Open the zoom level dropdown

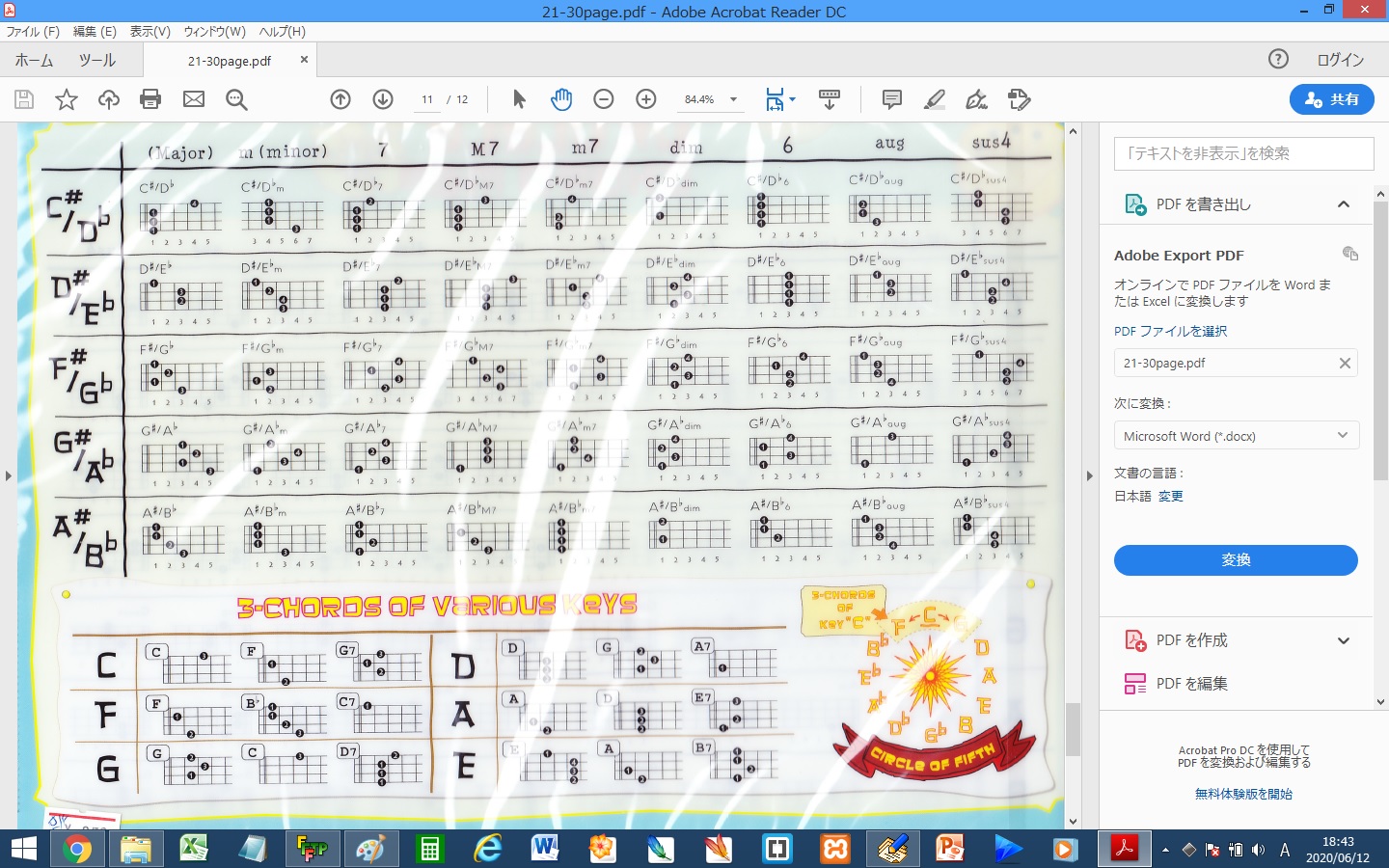click(x=733, y=99)
